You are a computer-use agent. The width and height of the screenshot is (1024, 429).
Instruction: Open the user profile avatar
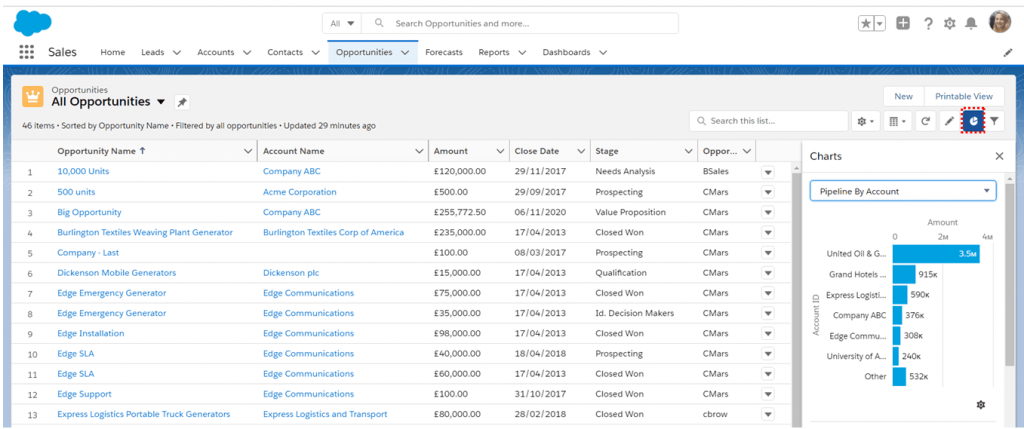click(1000, 22)
